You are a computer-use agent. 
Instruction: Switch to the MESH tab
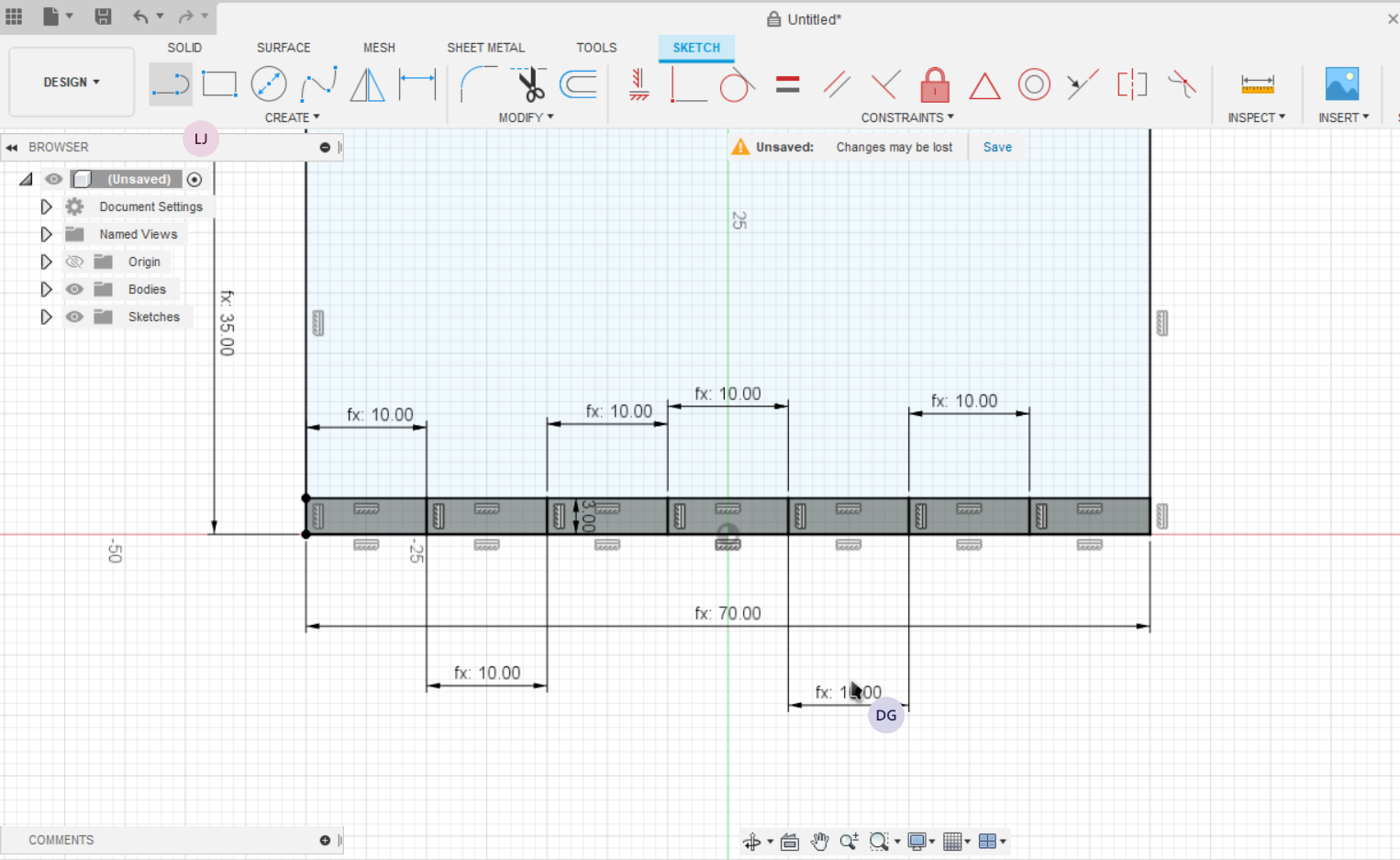379,48
